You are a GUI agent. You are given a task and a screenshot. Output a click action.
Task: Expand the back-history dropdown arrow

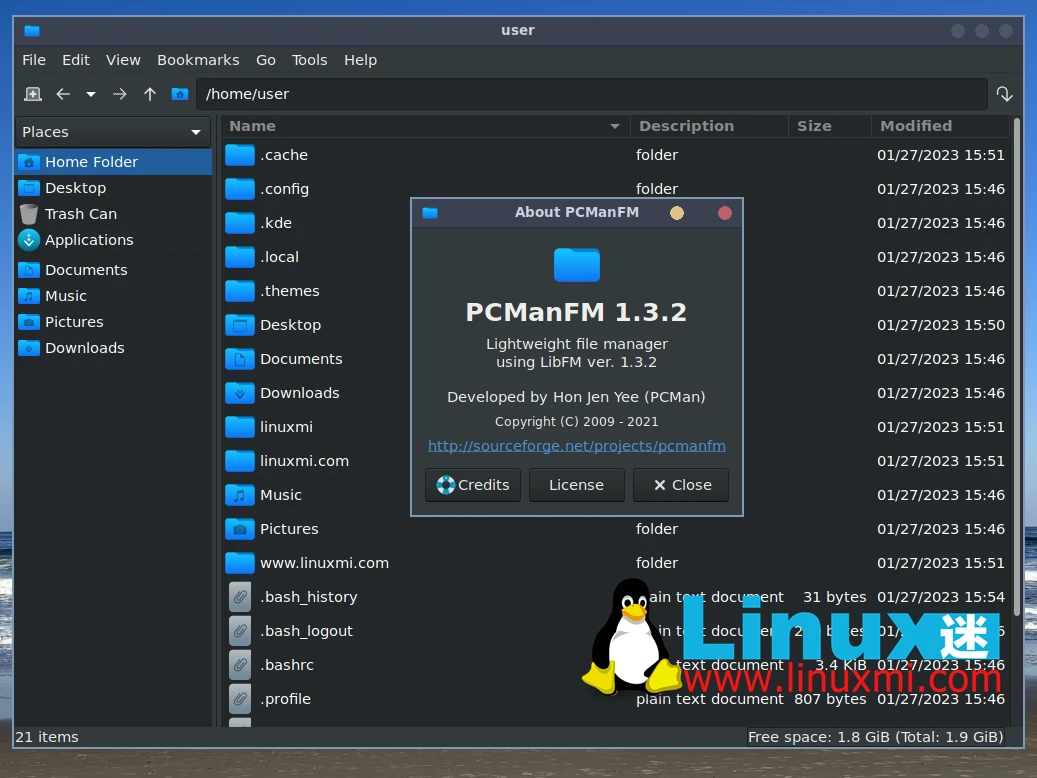(x=89, y=93)
